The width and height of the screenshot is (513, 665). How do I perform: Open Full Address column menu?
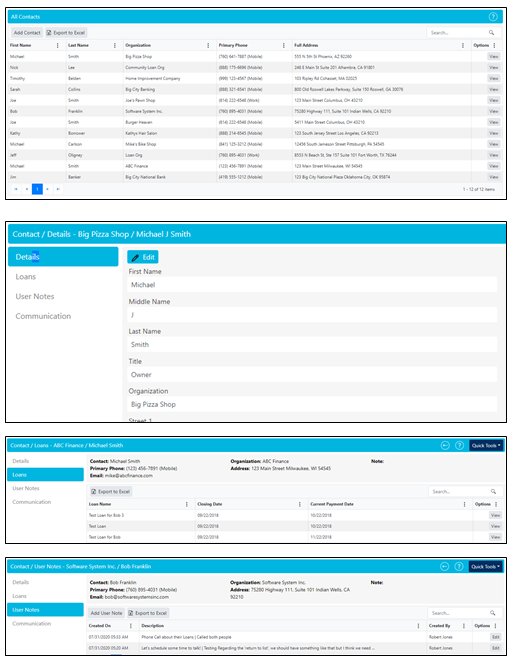click(463, 45)
